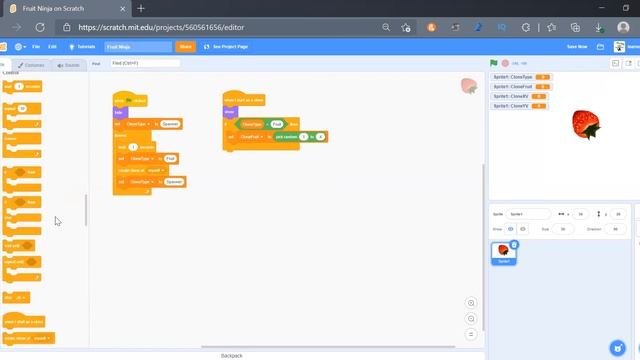This screenshot has height=360, width=640.
Task: Pick the wait until palette block
Action: coord(19,245)
